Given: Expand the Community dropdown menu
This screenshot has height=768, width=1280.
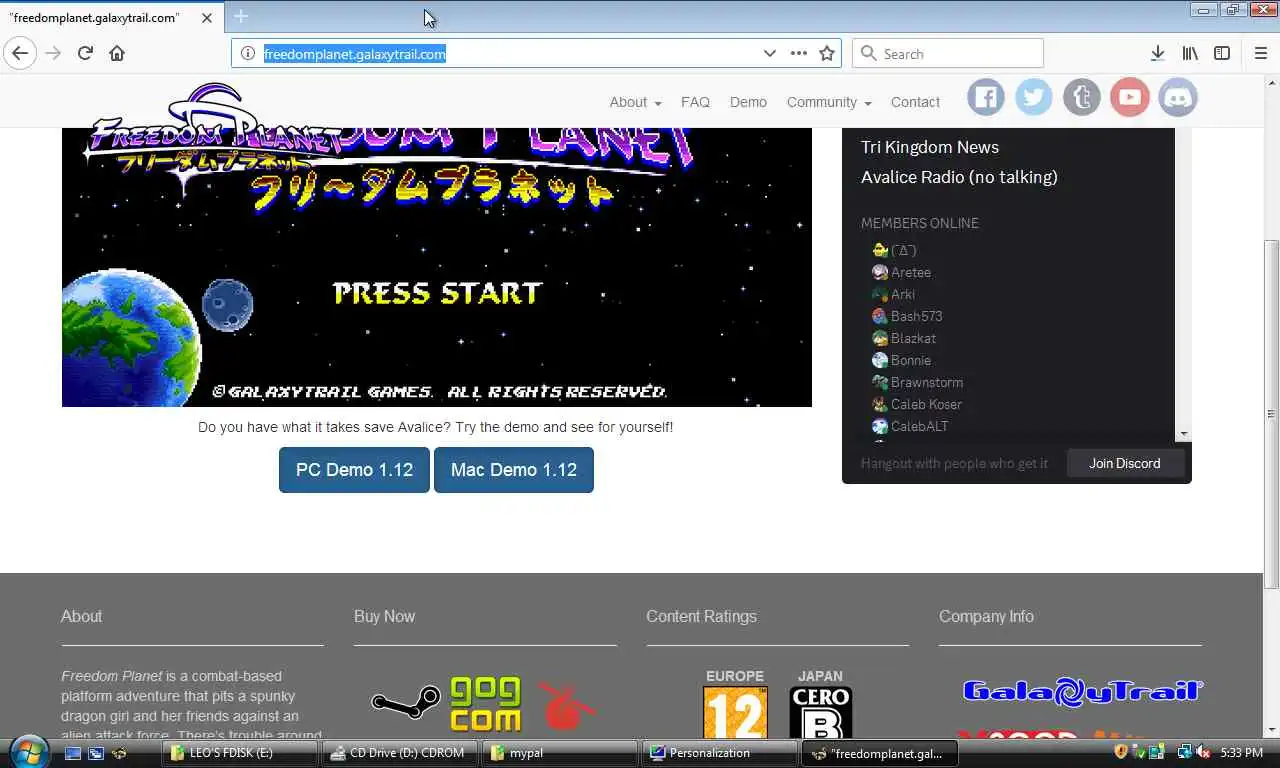Looking at the screenshot, I should pos(828,102).
